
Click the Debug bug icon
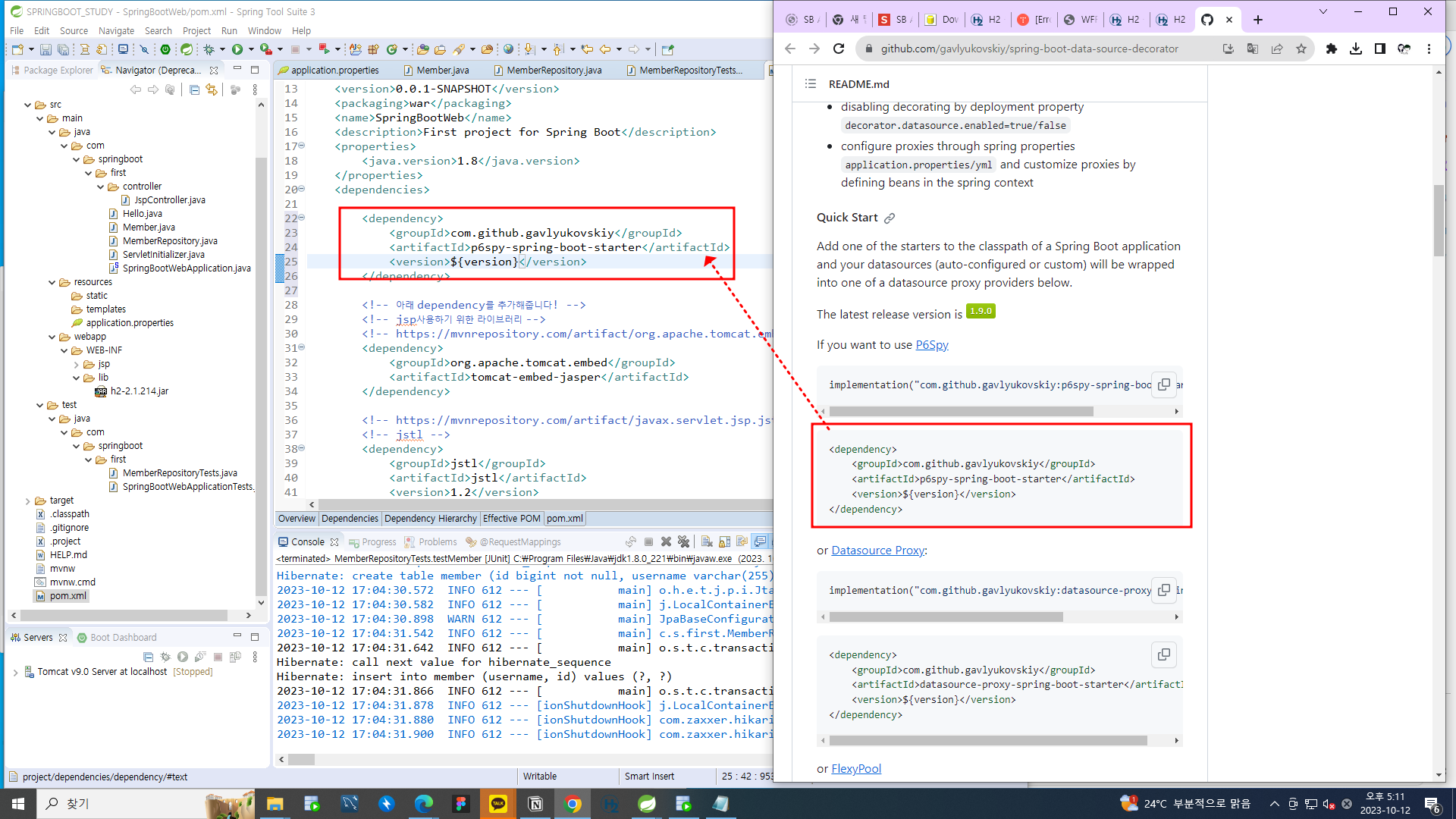pos(209,49)
